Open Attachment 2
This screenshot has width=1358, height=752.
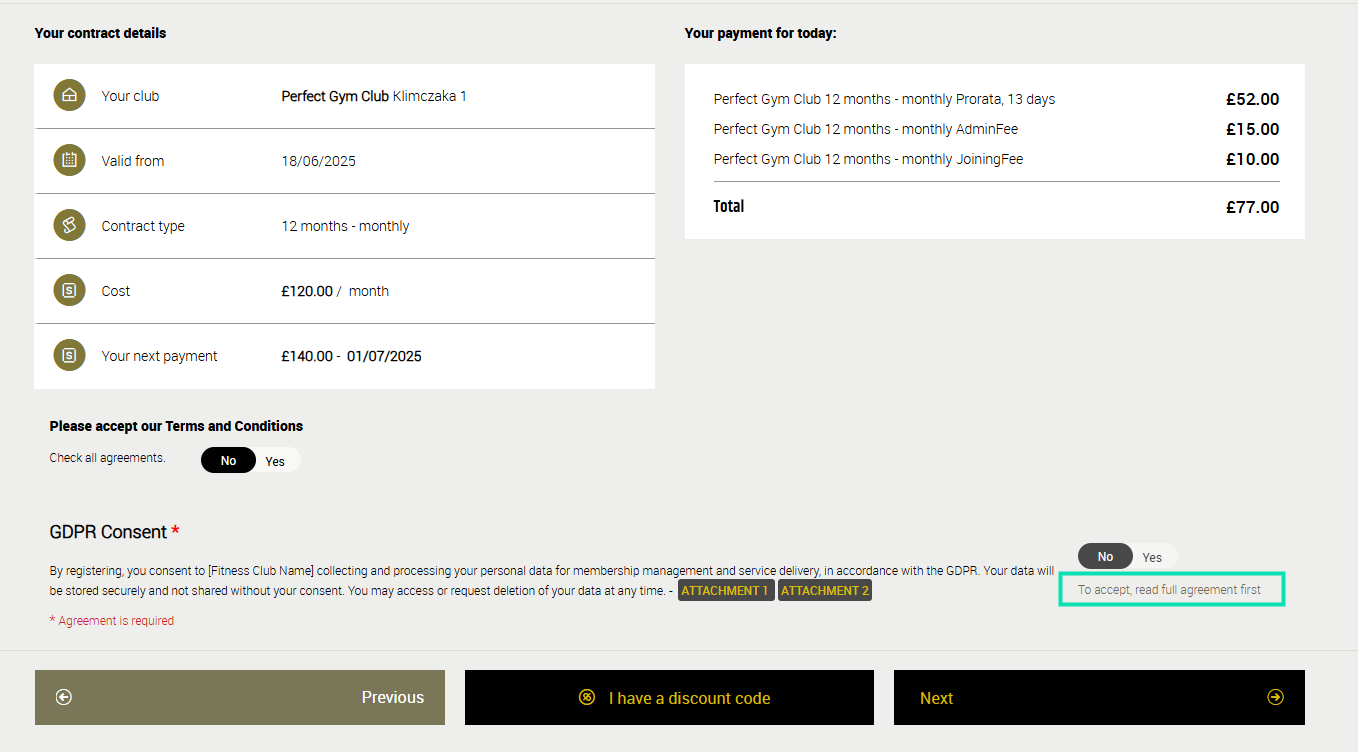(x=824, y=591)
